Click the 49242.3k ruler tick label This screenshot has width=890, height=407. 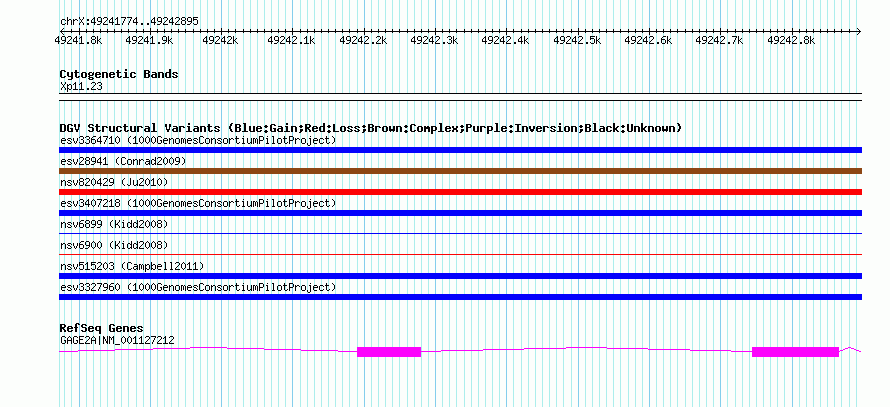coord(434,40)
